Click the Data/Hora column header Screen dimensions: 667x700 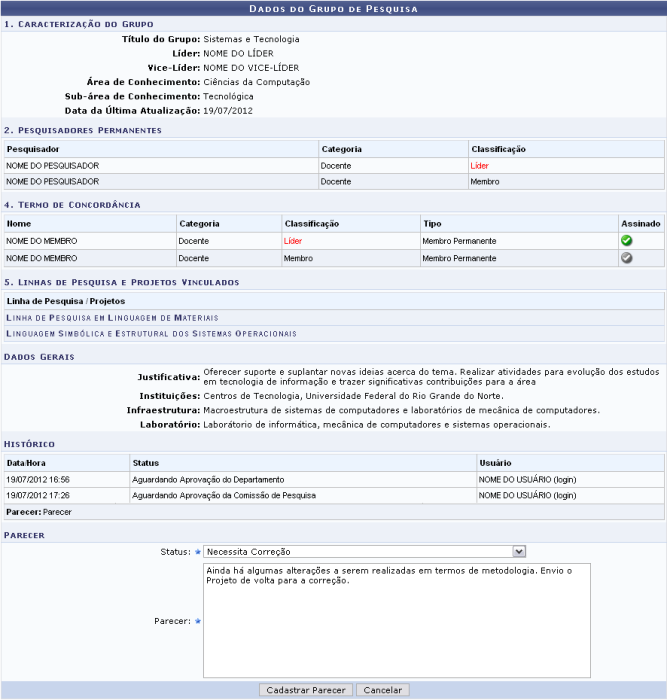pyautogui.click(x=28, y=463)
